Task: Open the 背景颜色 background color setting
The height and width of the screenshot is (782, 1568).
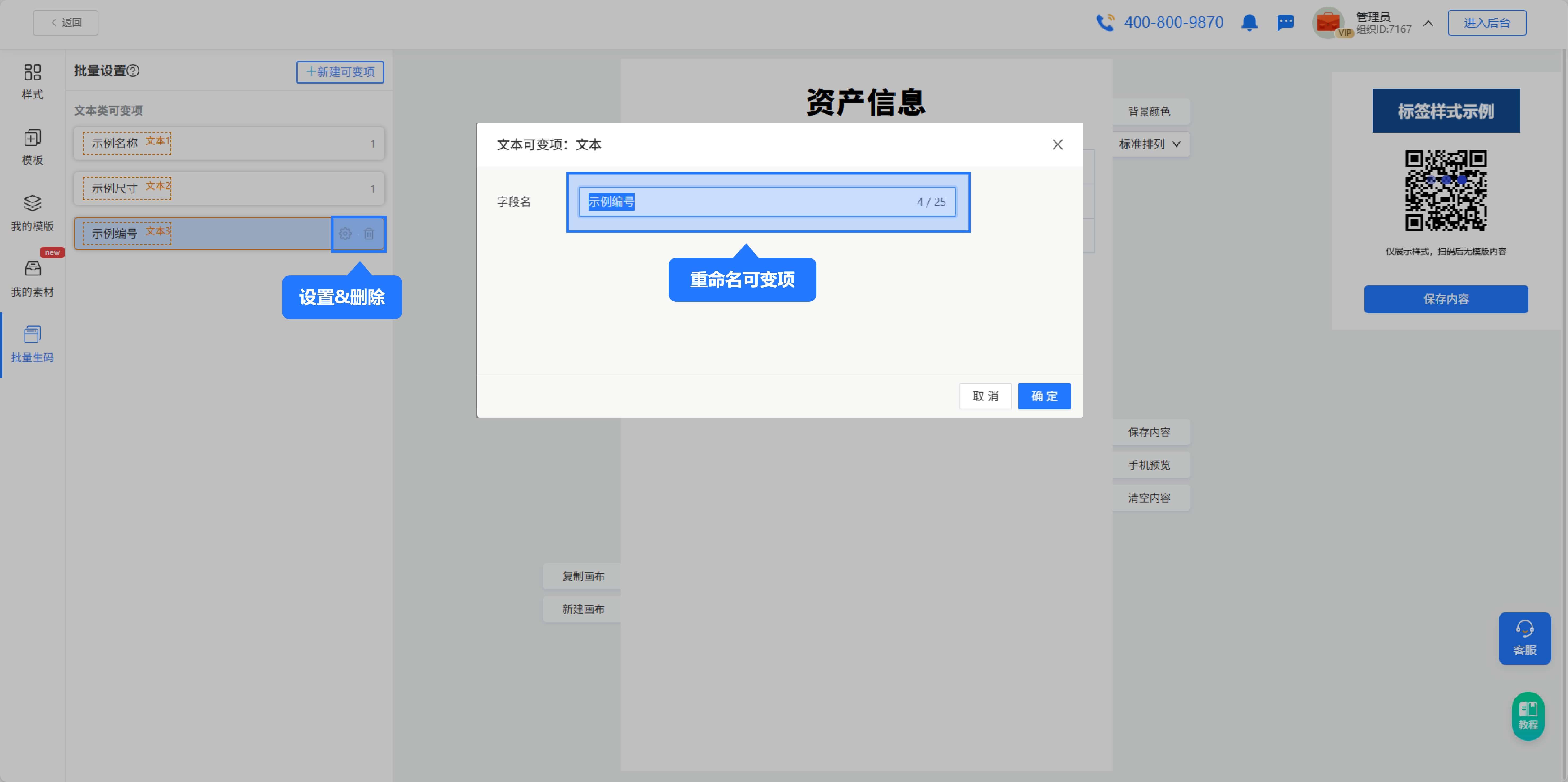Action: (x=1150, y=111)
